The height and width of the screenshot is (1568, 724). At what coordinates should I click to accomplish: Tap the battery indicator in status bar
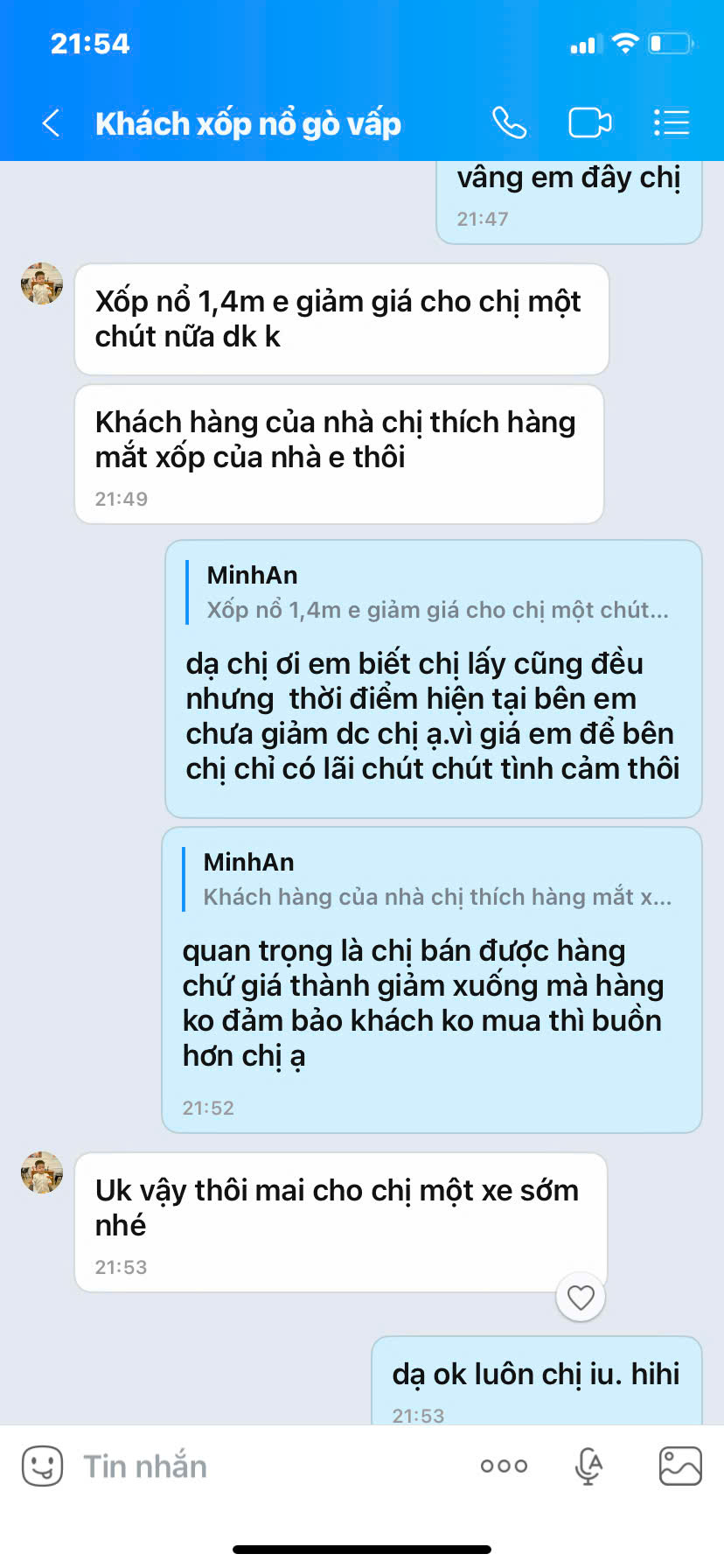coord(672,43)
